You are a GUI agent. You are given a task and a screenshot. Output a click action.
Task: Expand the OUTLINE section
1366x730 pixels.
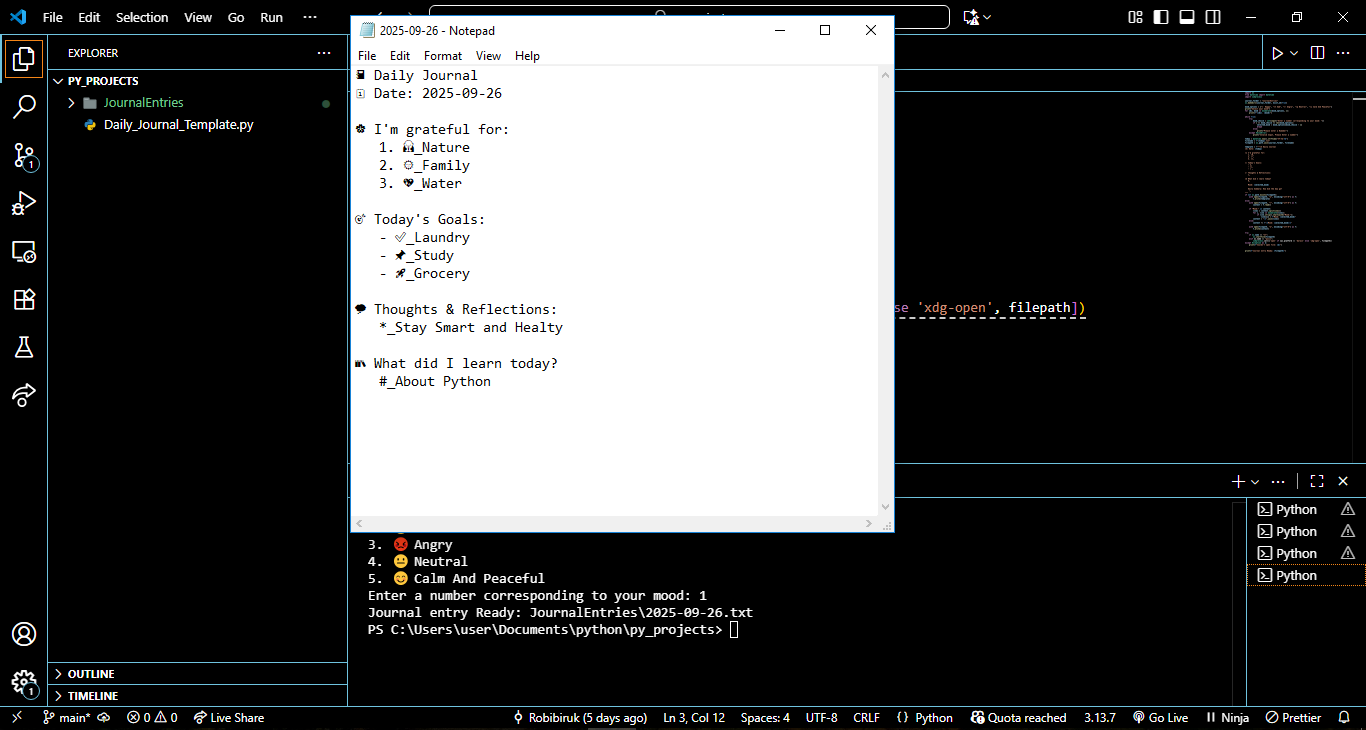point(91,674)
